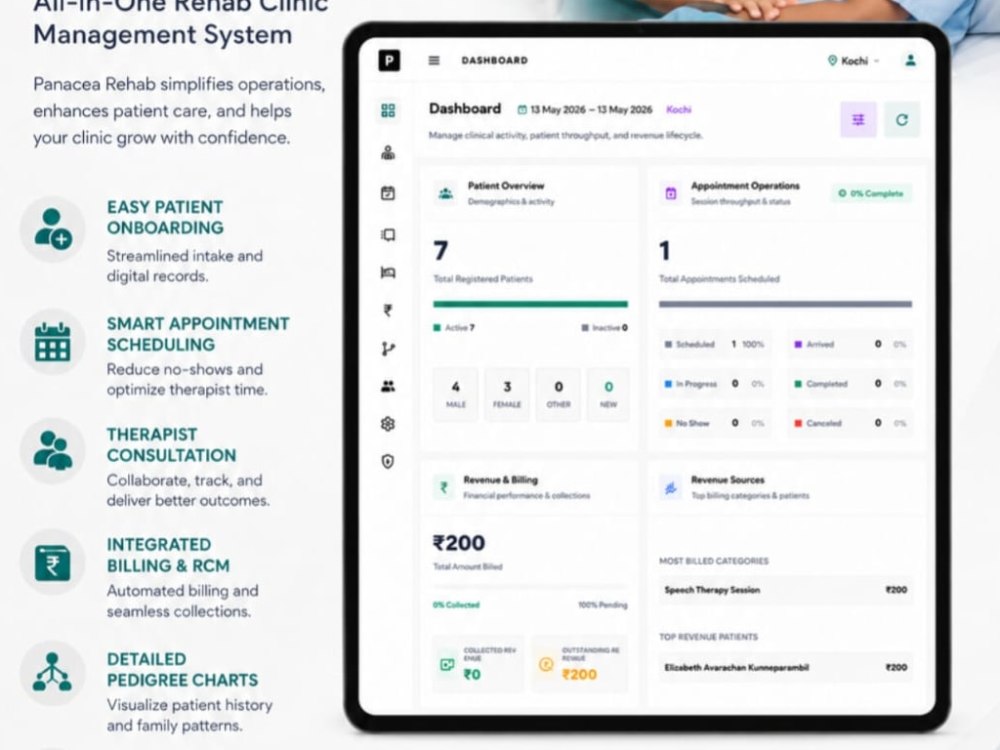Image resolution: width=1000 pixels, height=750 pixels.
Task: Click the In Progress status row
Action: pyautogui.click(x=714, y=384)
